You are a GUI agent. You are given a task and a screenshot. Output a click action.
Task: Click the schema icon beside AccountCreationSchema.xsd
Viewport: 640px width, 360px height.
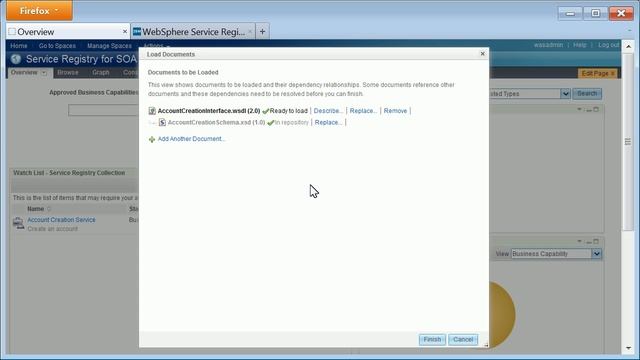(162, 122)
